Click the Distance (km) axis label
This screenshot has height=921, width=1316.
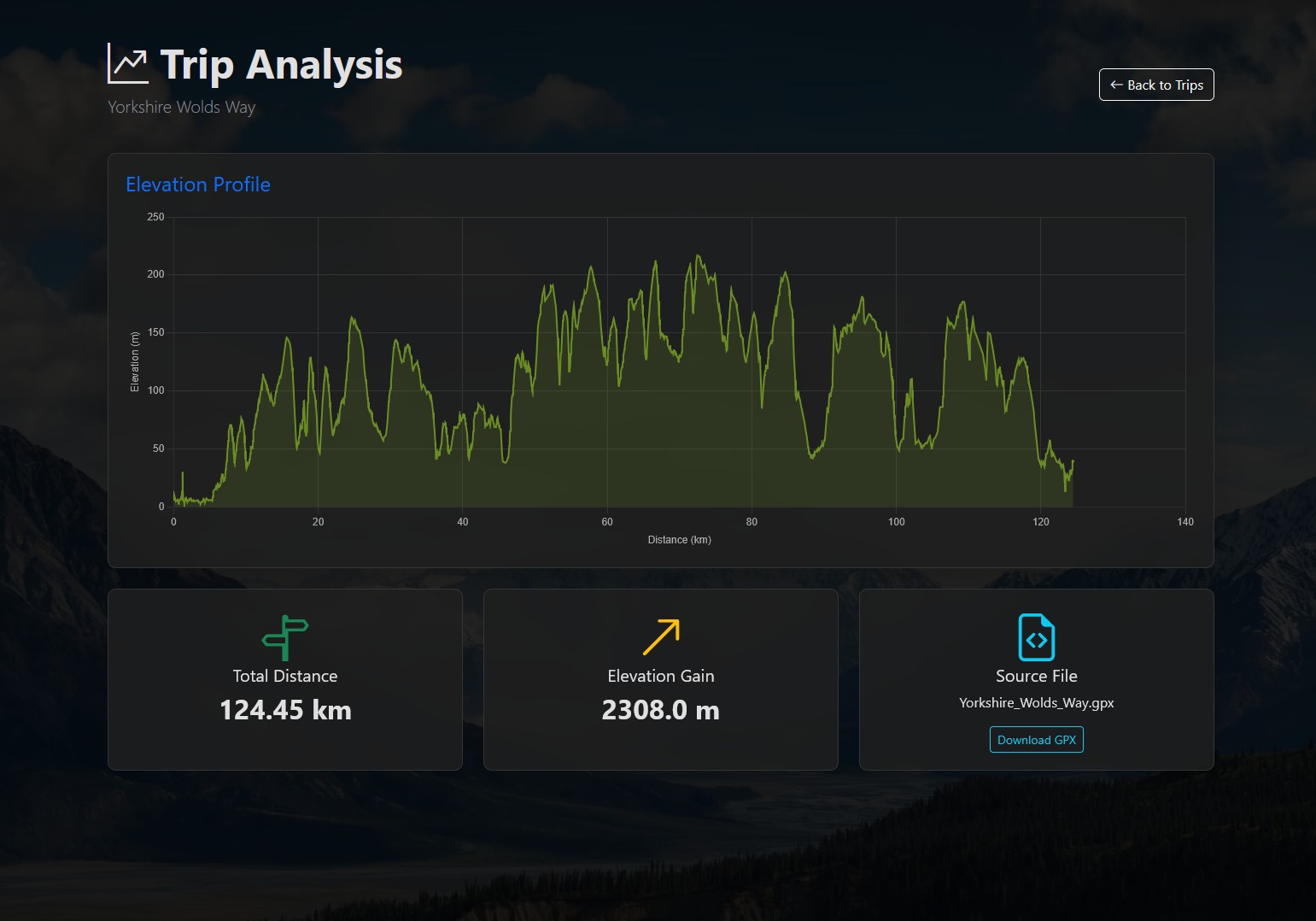click(x=680, y=539)
